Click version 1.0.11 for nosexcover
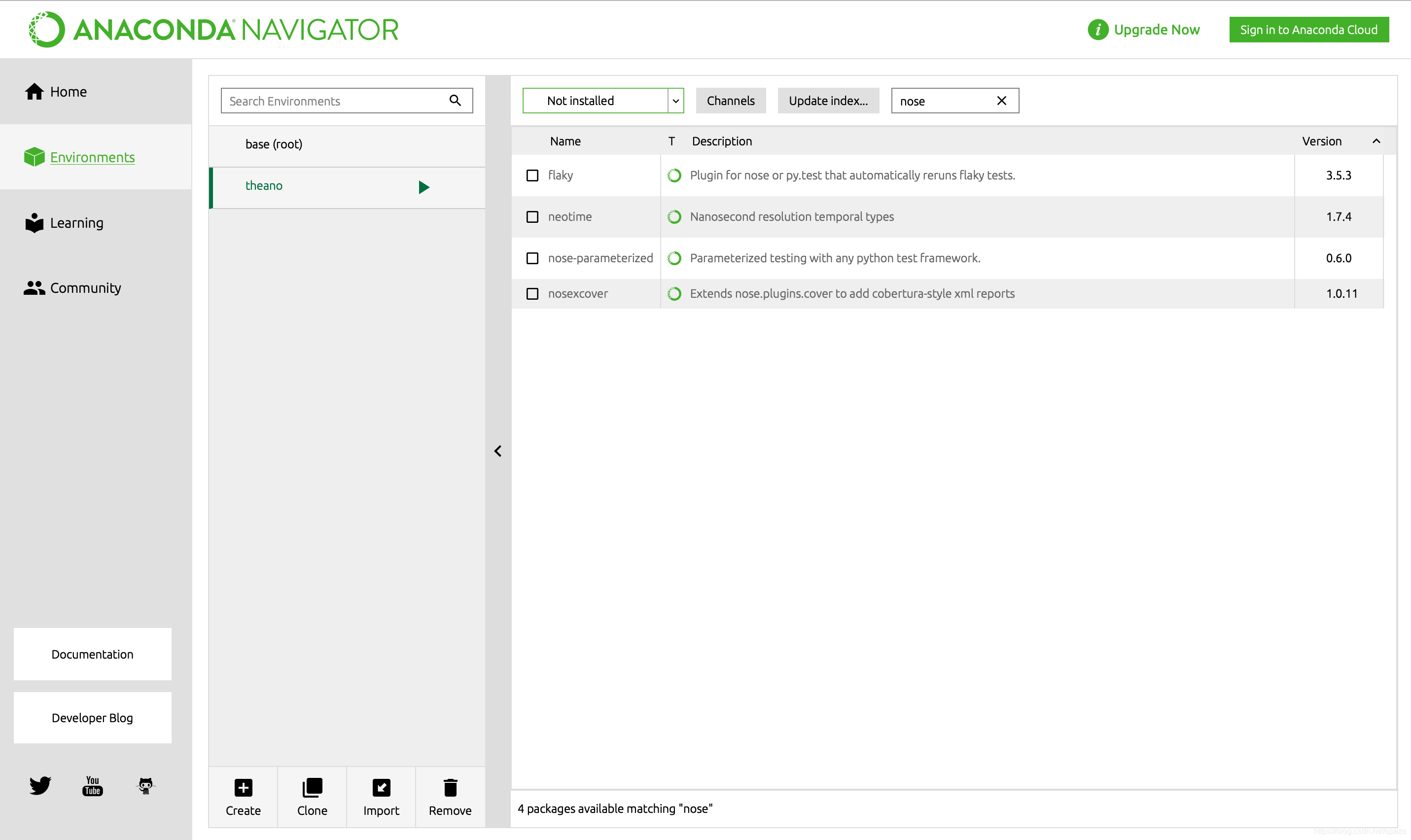Viewport: 1411px width, 840px height. pos(1341,294)
